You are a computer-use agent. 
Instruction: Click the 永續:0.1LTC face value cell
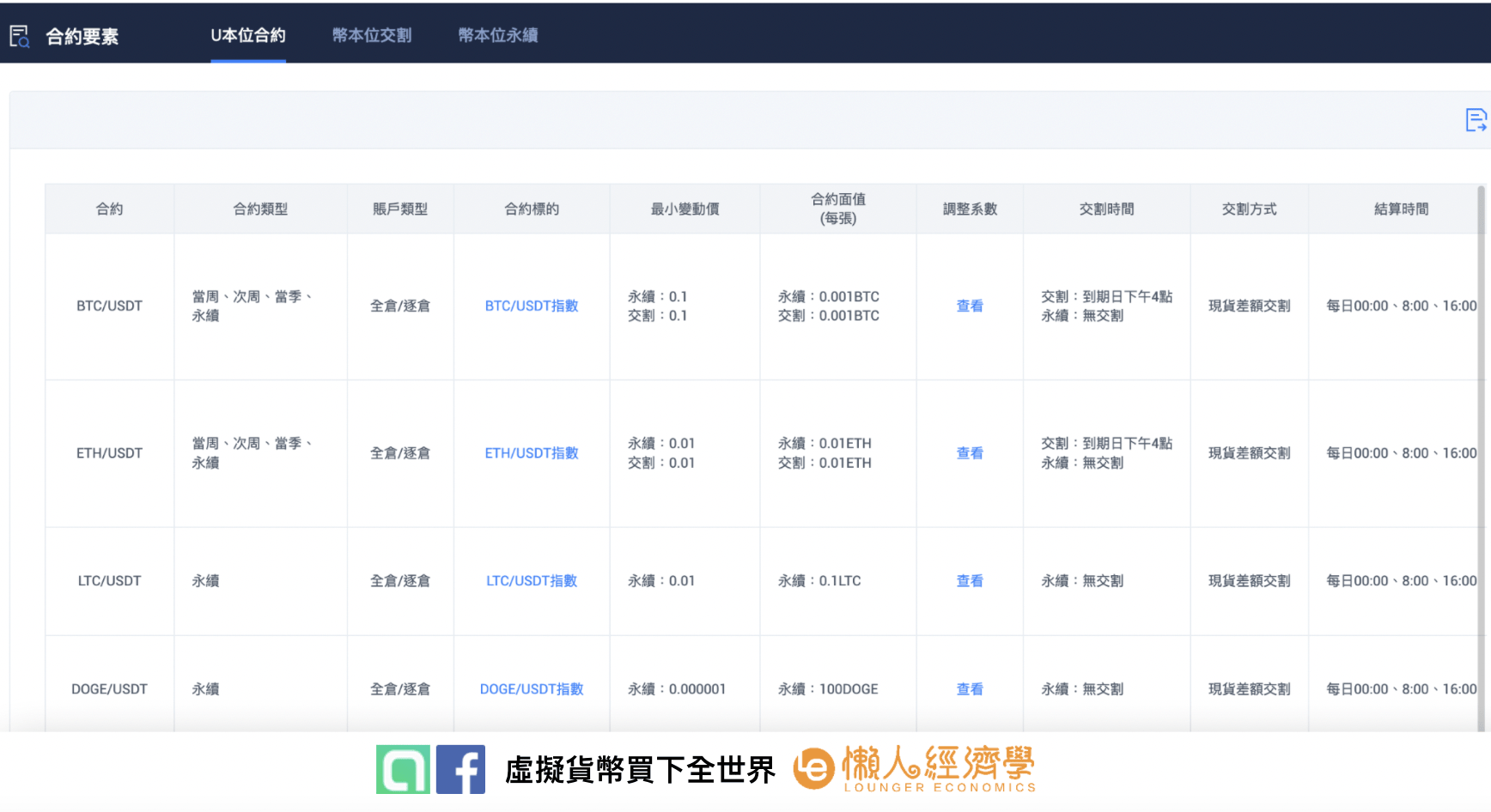tap(819, 581)
